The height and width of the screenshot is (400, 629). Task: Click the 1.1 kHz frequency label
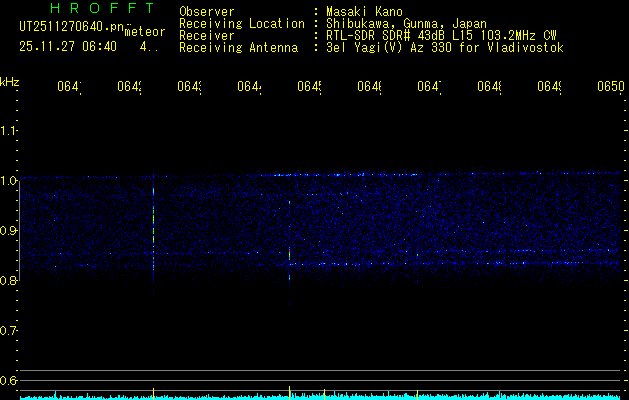(8, 130)
